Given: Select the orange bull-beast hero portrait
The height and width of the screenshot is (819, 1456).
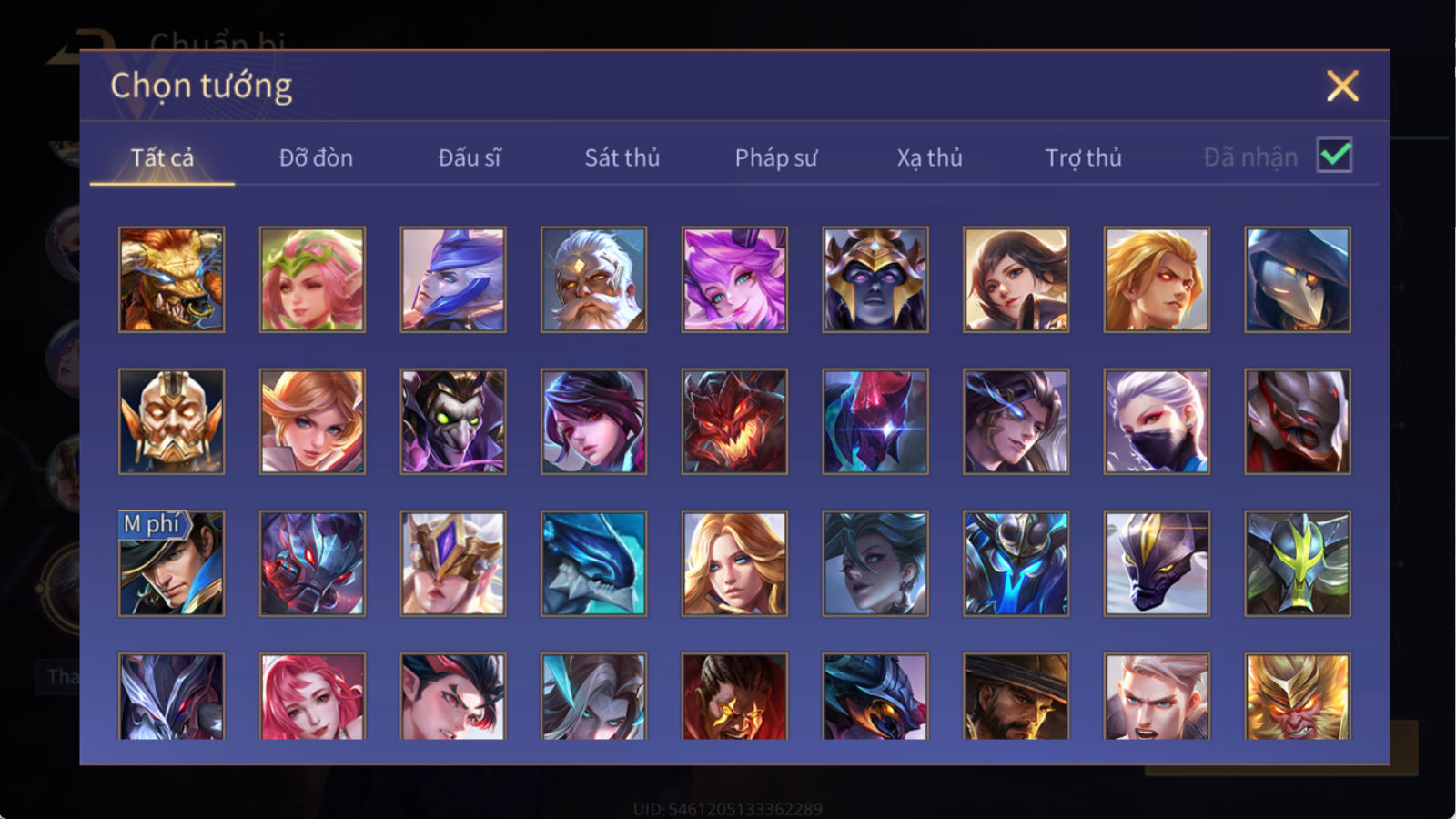Looking at the screenshot, I should point(171,279).
